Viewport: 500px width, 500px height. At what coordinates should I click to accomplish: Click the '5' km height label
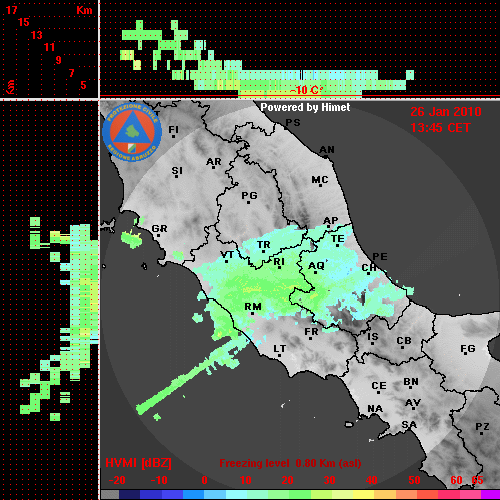(83, 85)
